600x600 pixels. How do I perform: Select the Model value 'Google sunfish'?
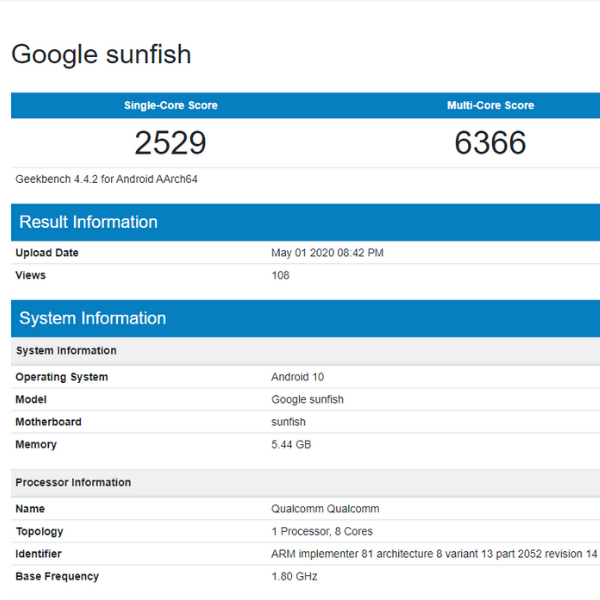click(307, 399)
